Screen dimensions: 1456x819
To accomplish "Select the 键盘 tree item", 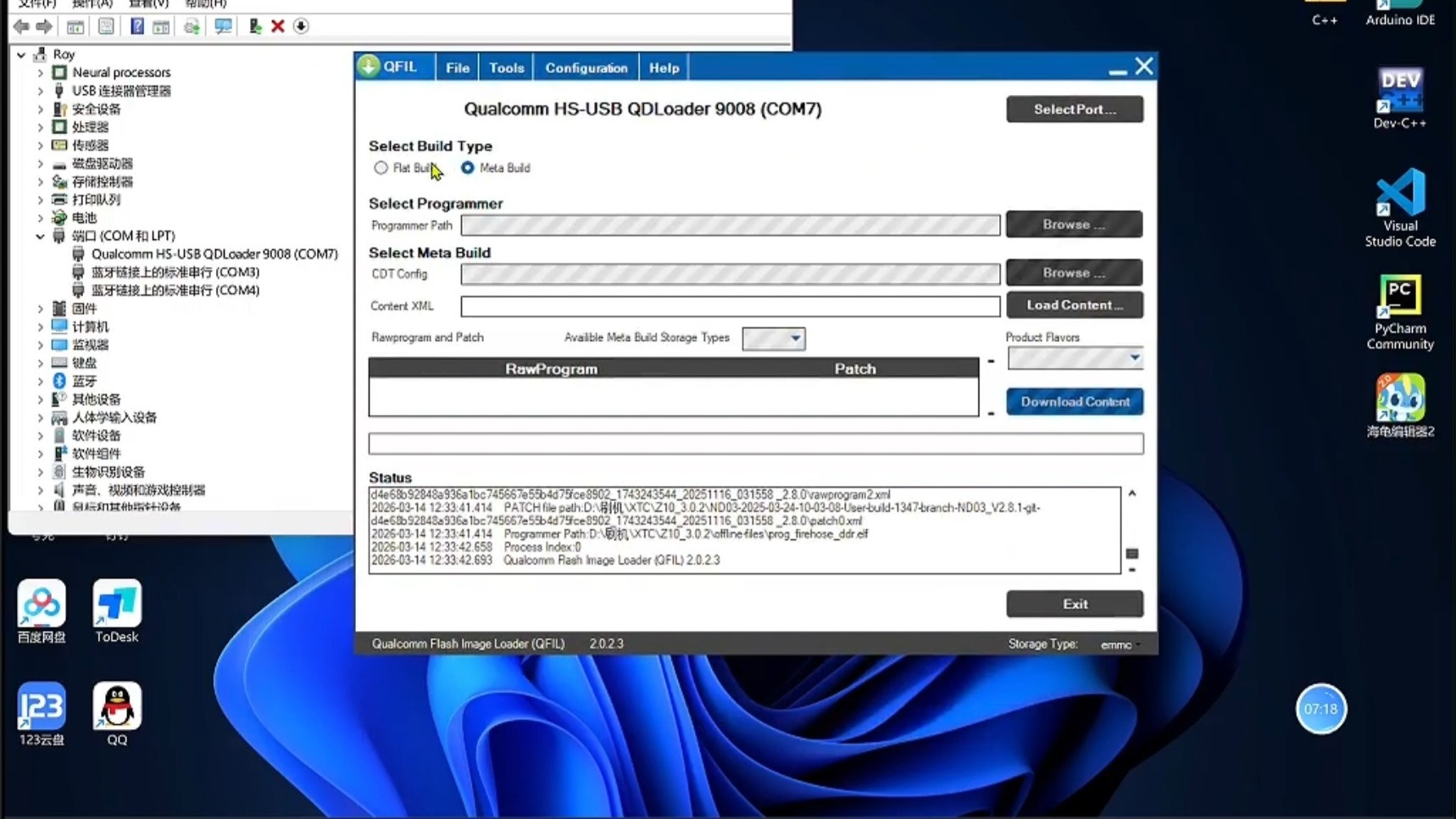I will click(84, 363).
